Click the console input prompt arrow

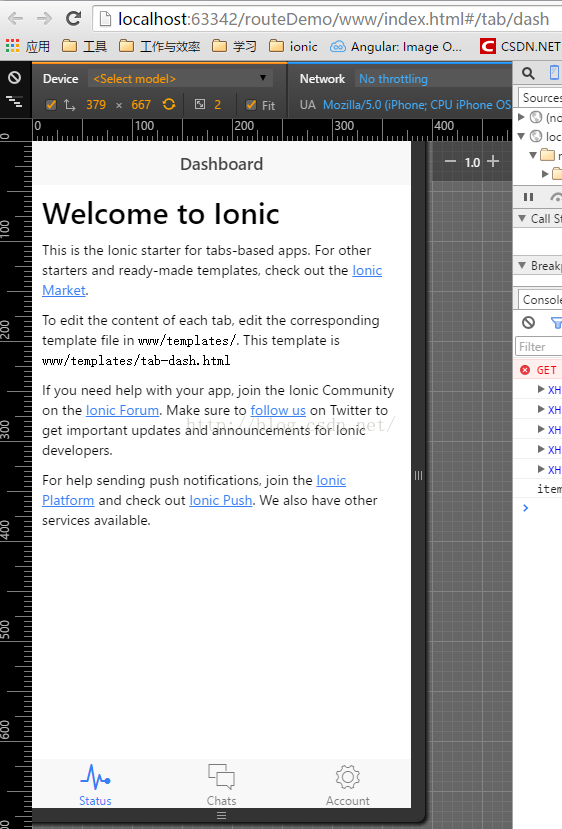click(x=526, y=508)
